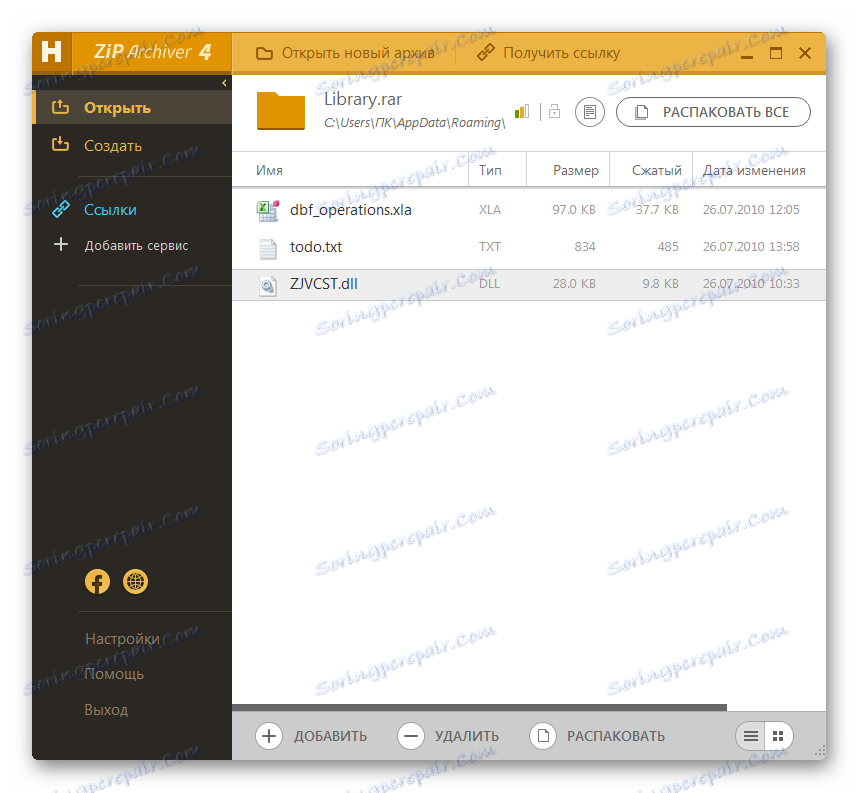
Task: Open Помощь in the sidebar
Action: click(114, 674)
